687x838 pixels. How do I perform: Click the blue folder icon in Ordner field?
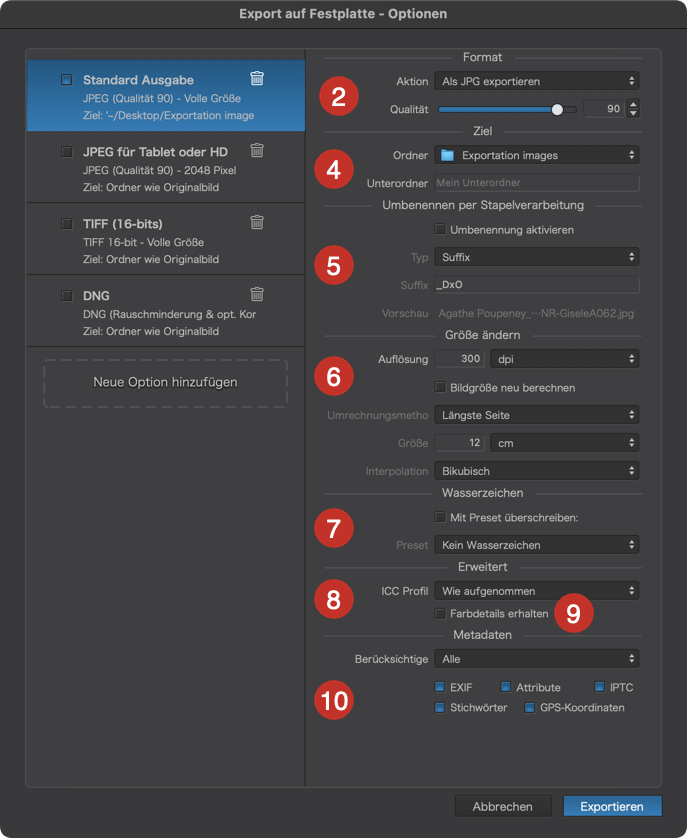pyautogui.click(x=447, y=156)
